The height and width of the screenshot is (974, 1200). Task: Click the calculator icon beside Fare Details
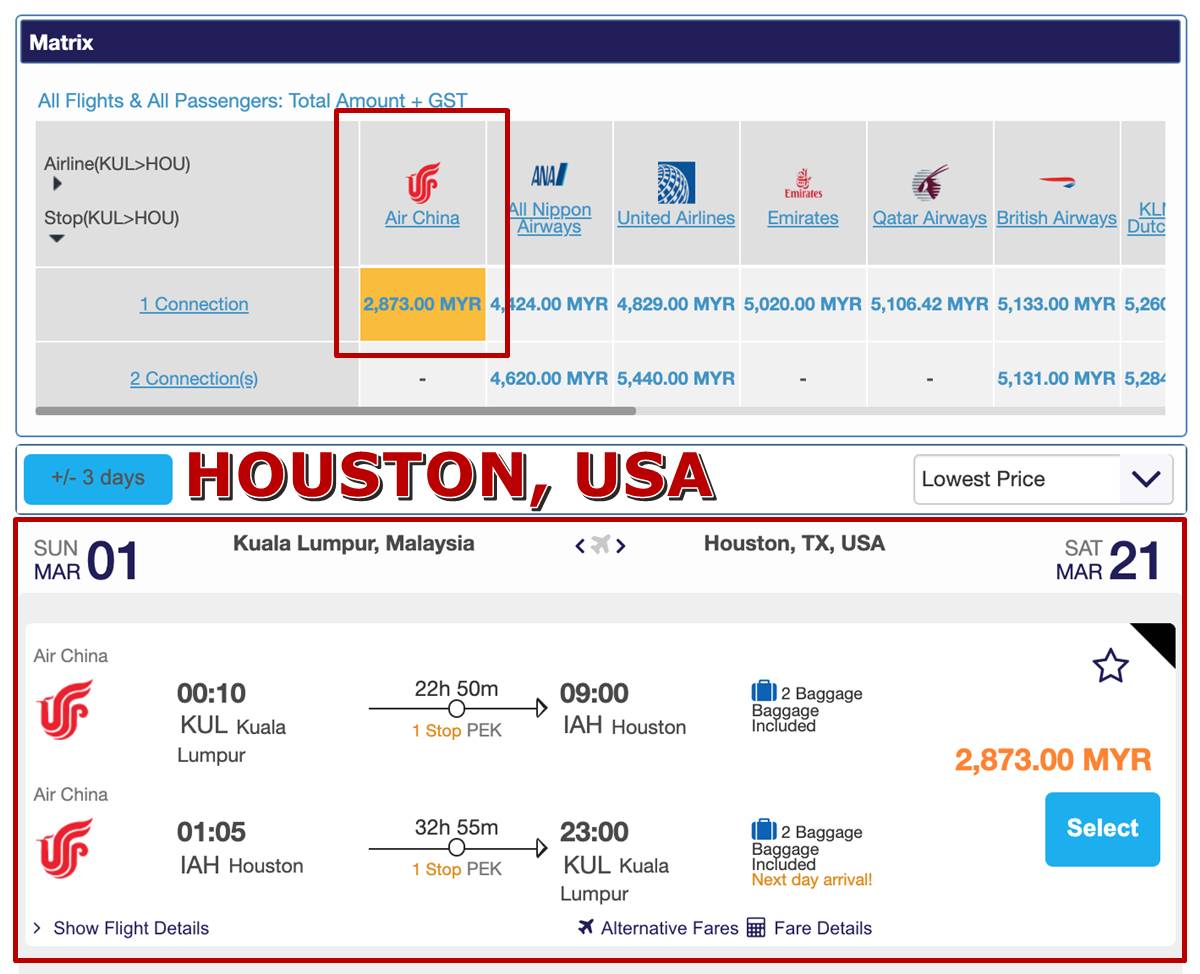pyautogui.click(x=756, y=928)
